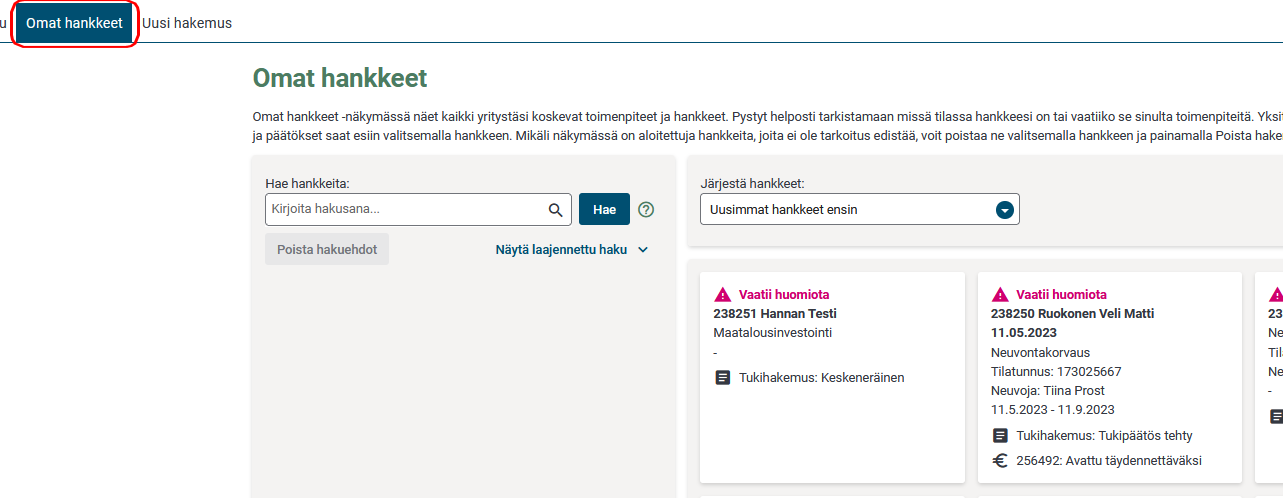Click the Vaatii huomiota label on project 238251
The width and height of the screenshot is (1283, 498).
[784, 295]
